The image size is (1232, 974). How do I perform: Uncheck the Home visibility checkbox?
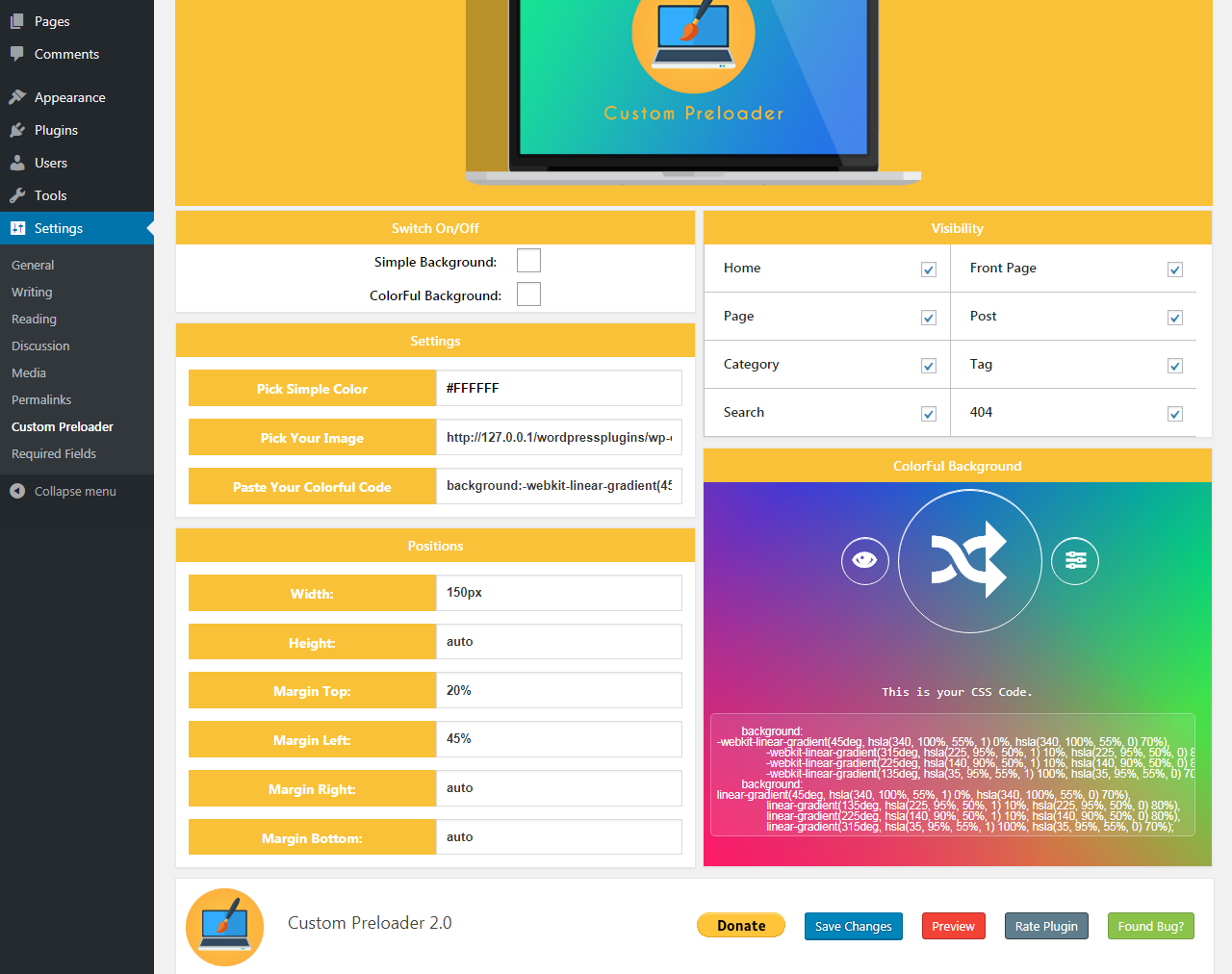[929, 269]
